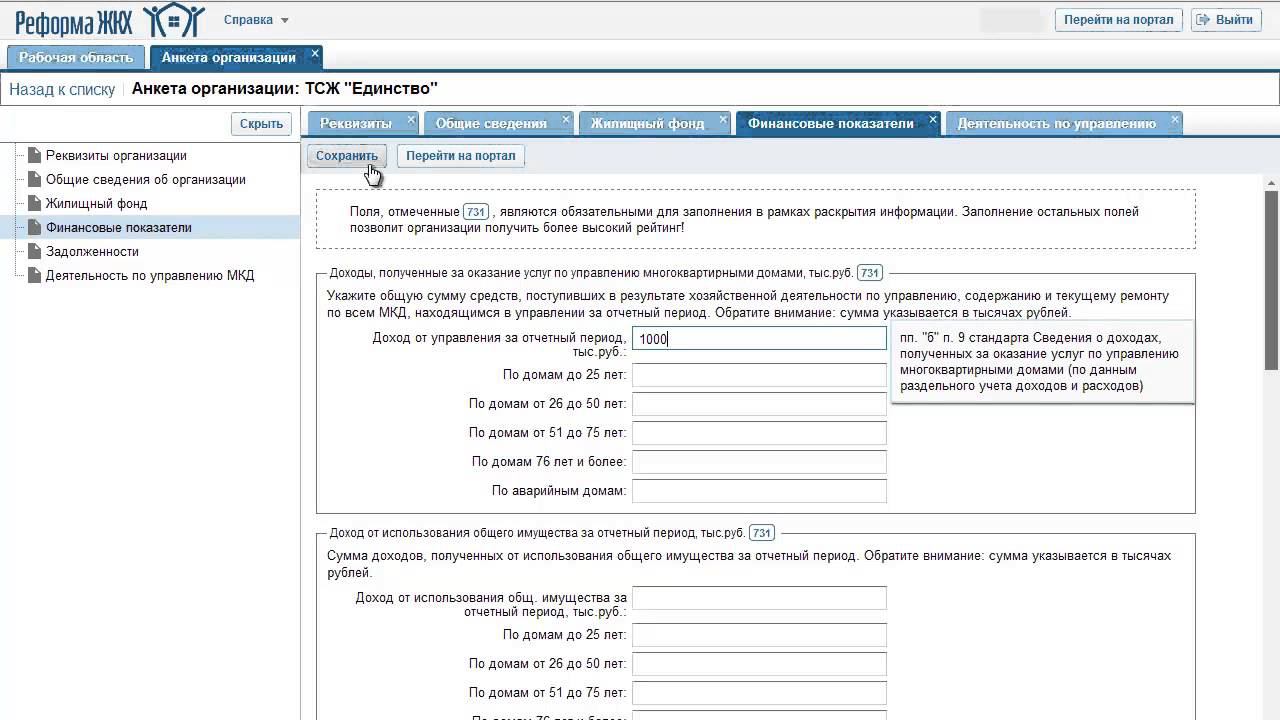Click the scrollbar up arrow
The width and height of the screenshot is (1280, 720).
pos(1272,182)
